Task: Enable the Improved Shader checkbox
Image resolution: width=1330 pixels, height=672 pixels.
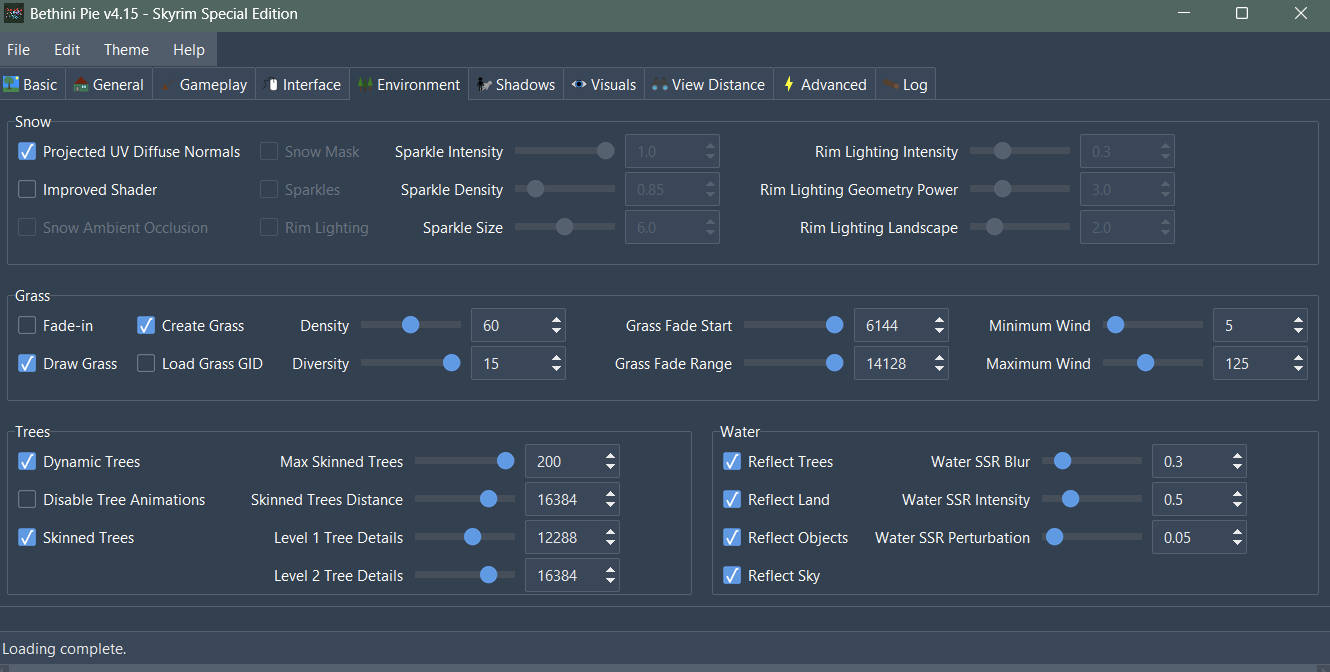Action: (27, 190)
